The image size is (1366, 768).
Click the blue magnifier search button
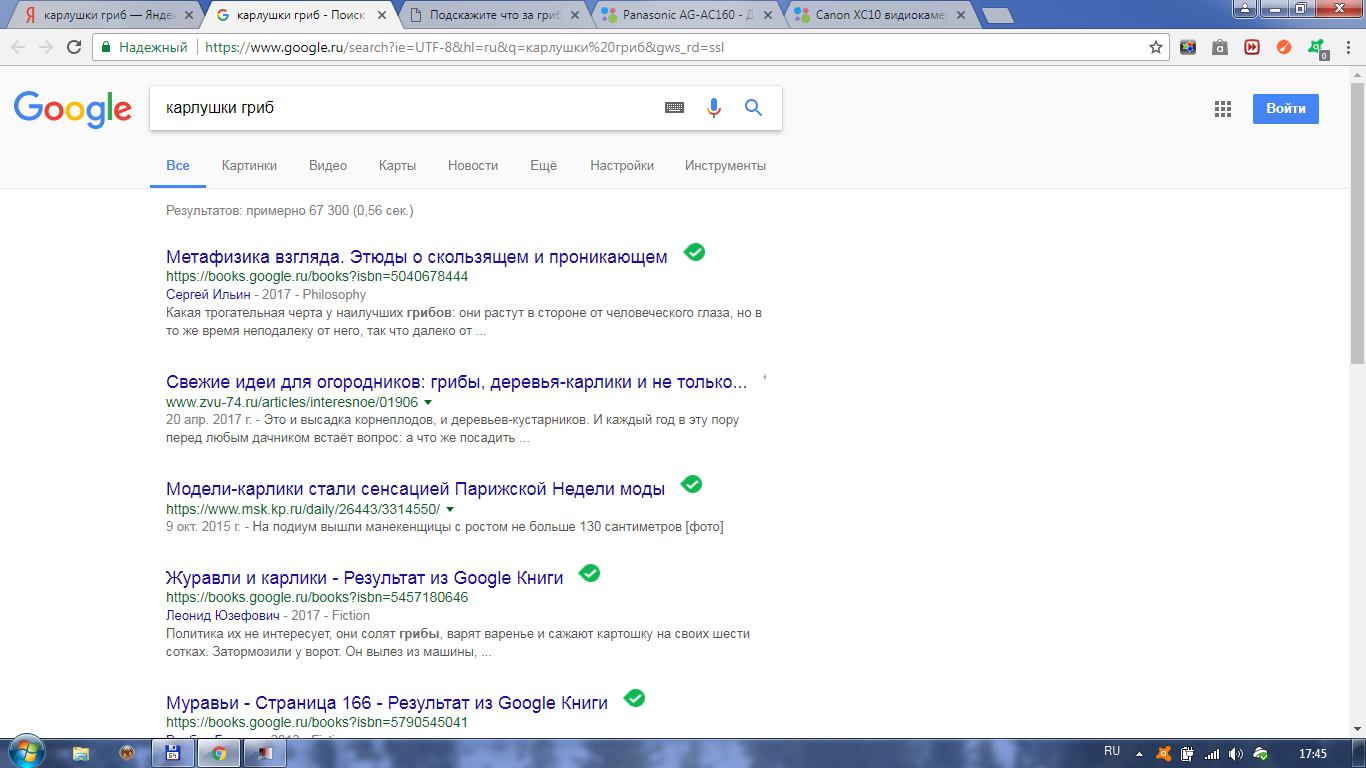click(x=754, y=108)
